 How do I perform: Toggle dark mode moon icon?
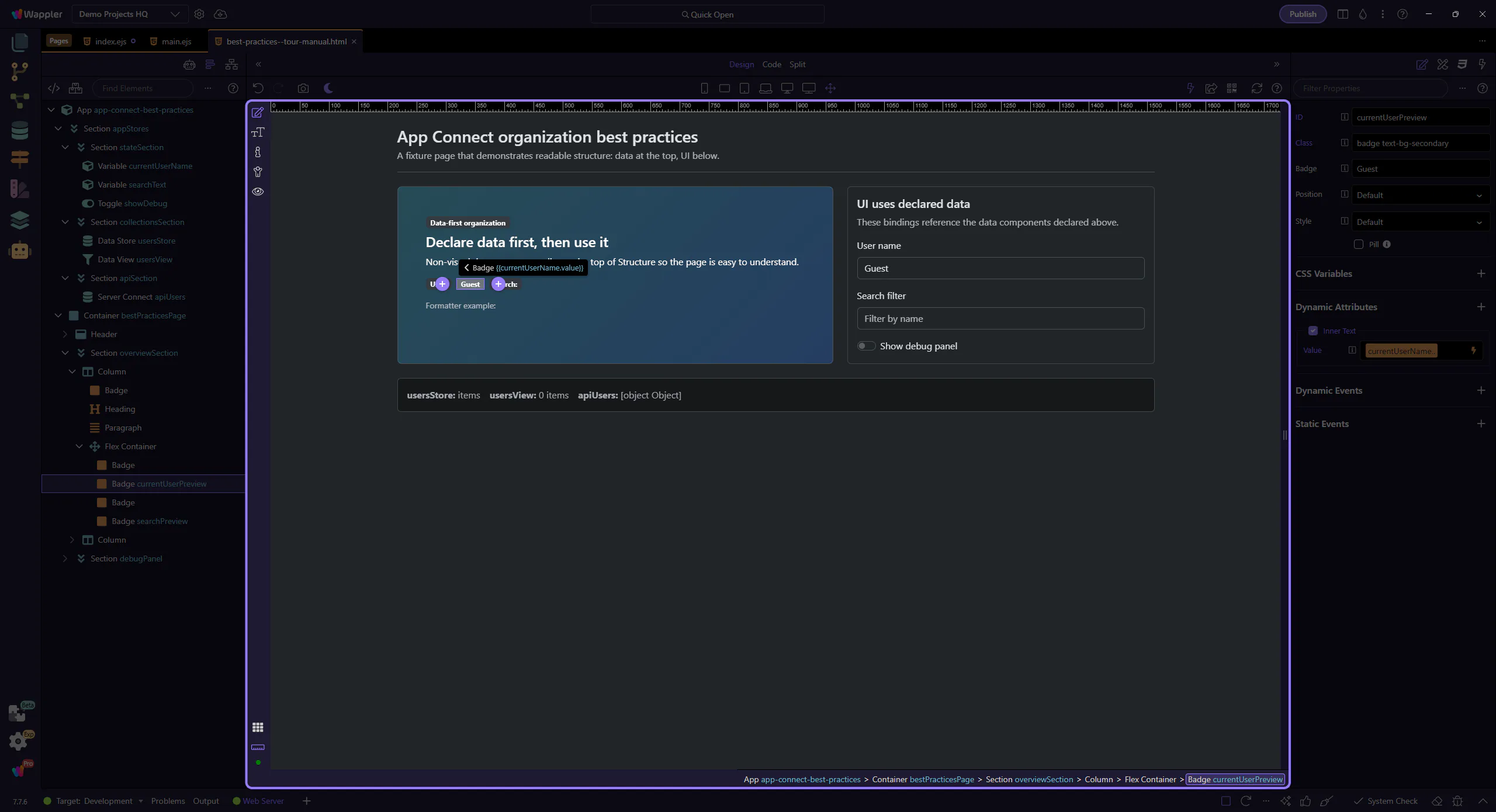[x=328, y=88]
